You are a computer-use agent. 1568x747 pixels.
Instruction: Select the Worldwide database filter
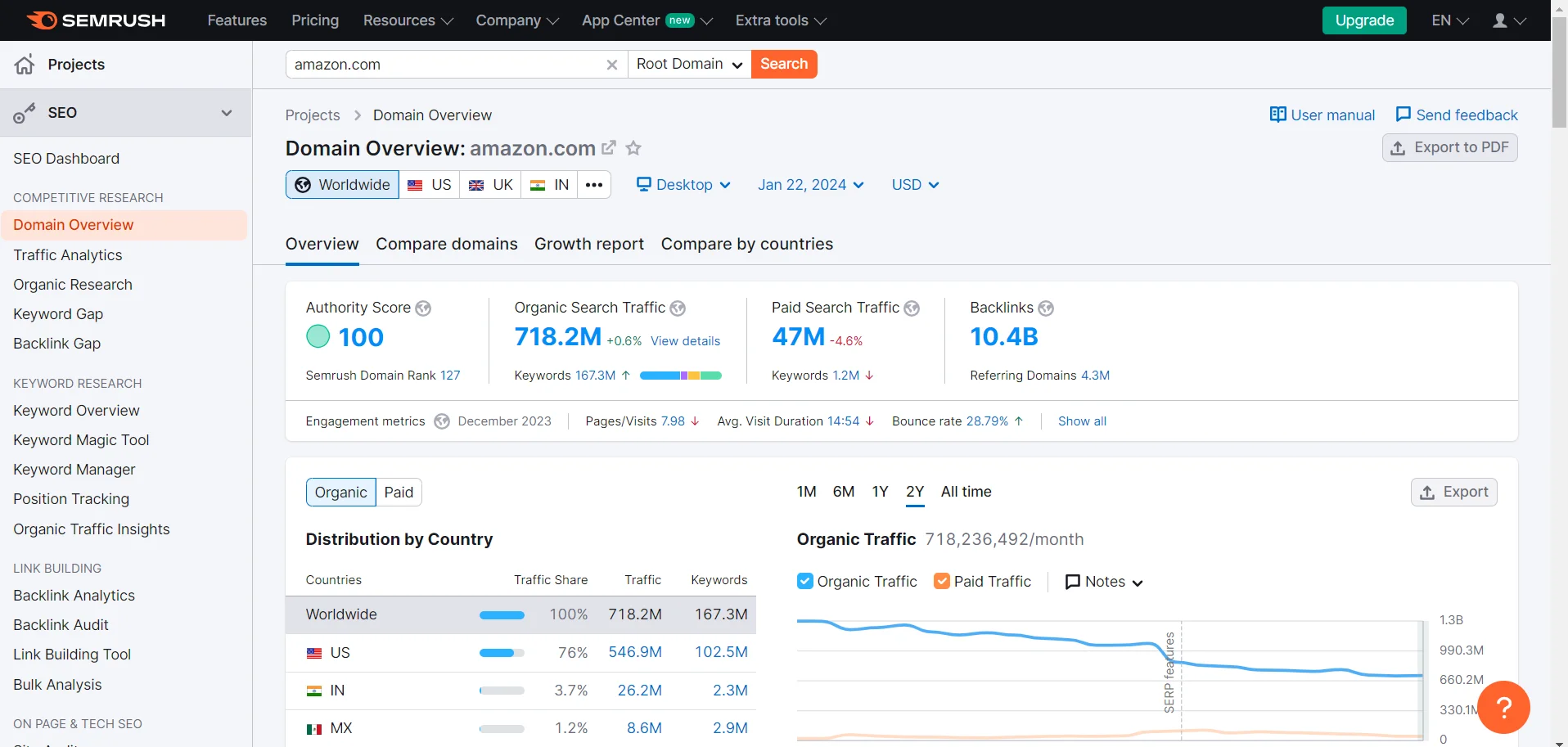[x=342, y=185]
